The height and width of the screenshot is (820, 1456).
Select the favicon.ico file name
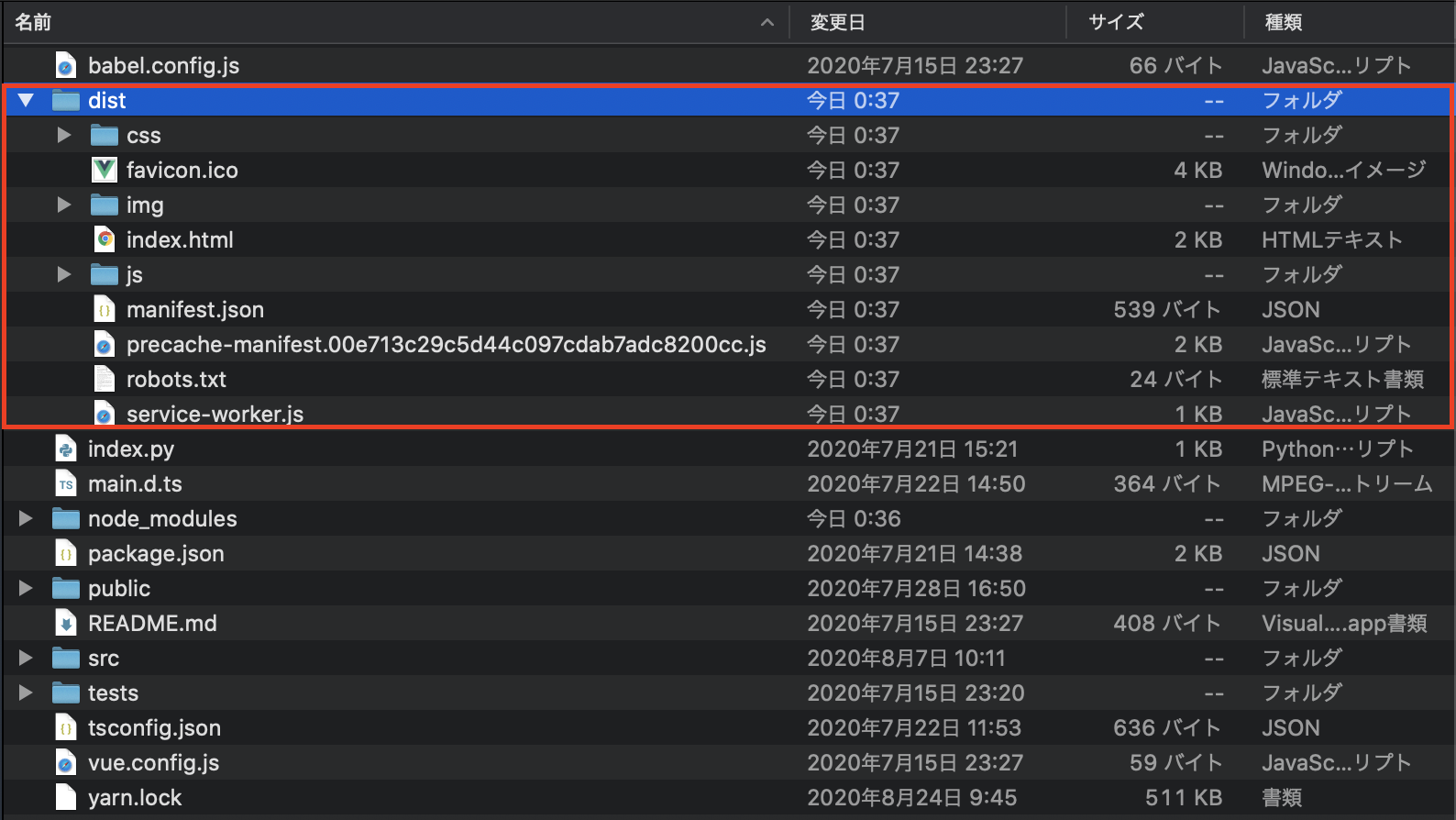click(x=182, y=170)
